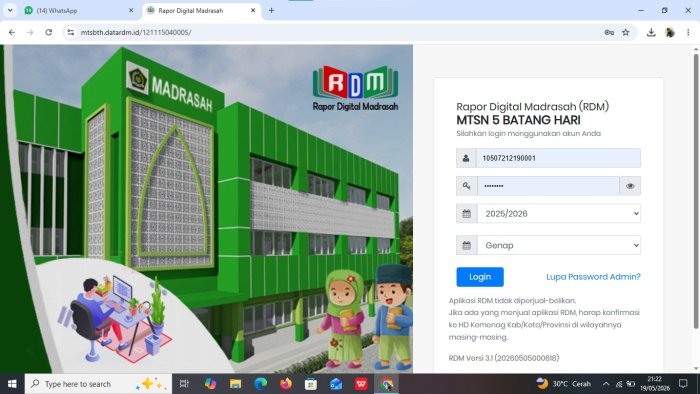
Task: Open a new browser tab
Action: pos(271,10)
